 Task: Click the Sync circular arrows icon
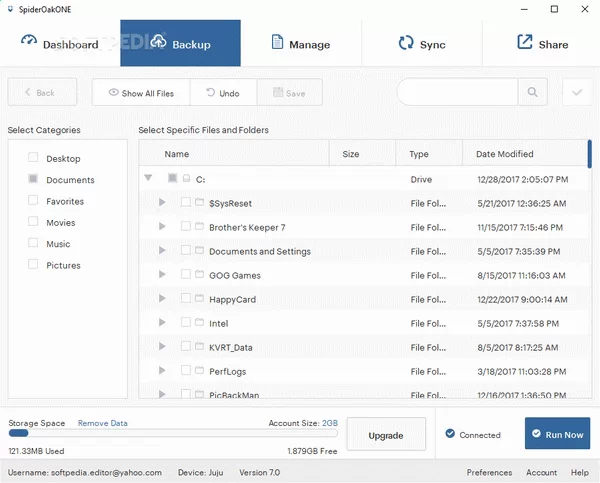pos(405,43)
